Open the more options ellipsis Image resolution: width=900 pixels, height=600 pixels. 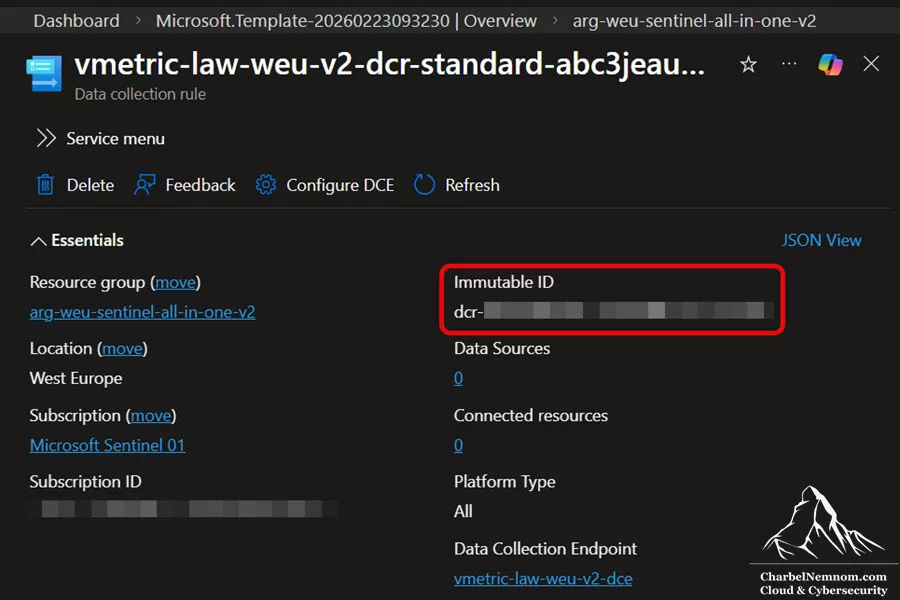[789, 63]
